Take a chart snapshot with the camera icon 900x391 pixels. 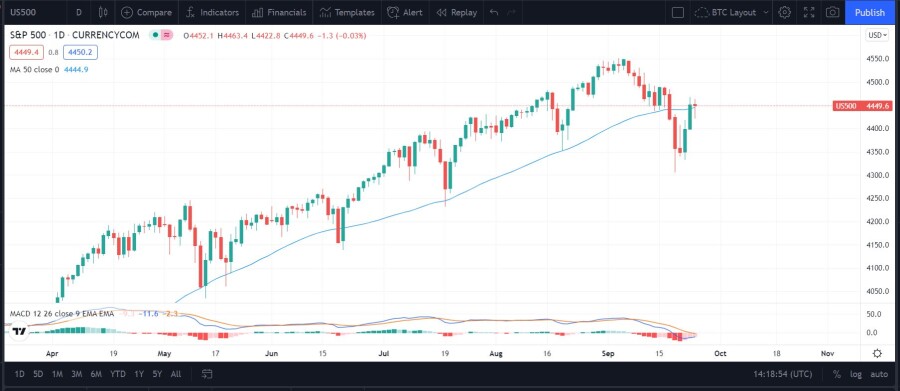(832, 12)
